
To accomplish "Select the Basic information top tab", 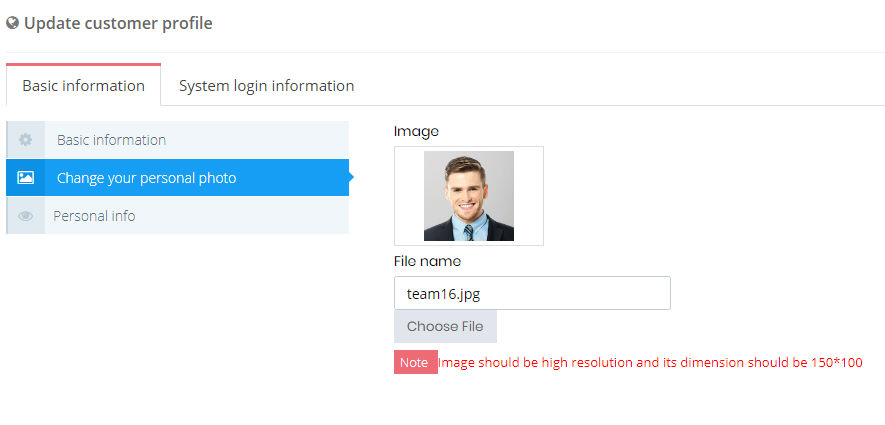I will [84, 86].
